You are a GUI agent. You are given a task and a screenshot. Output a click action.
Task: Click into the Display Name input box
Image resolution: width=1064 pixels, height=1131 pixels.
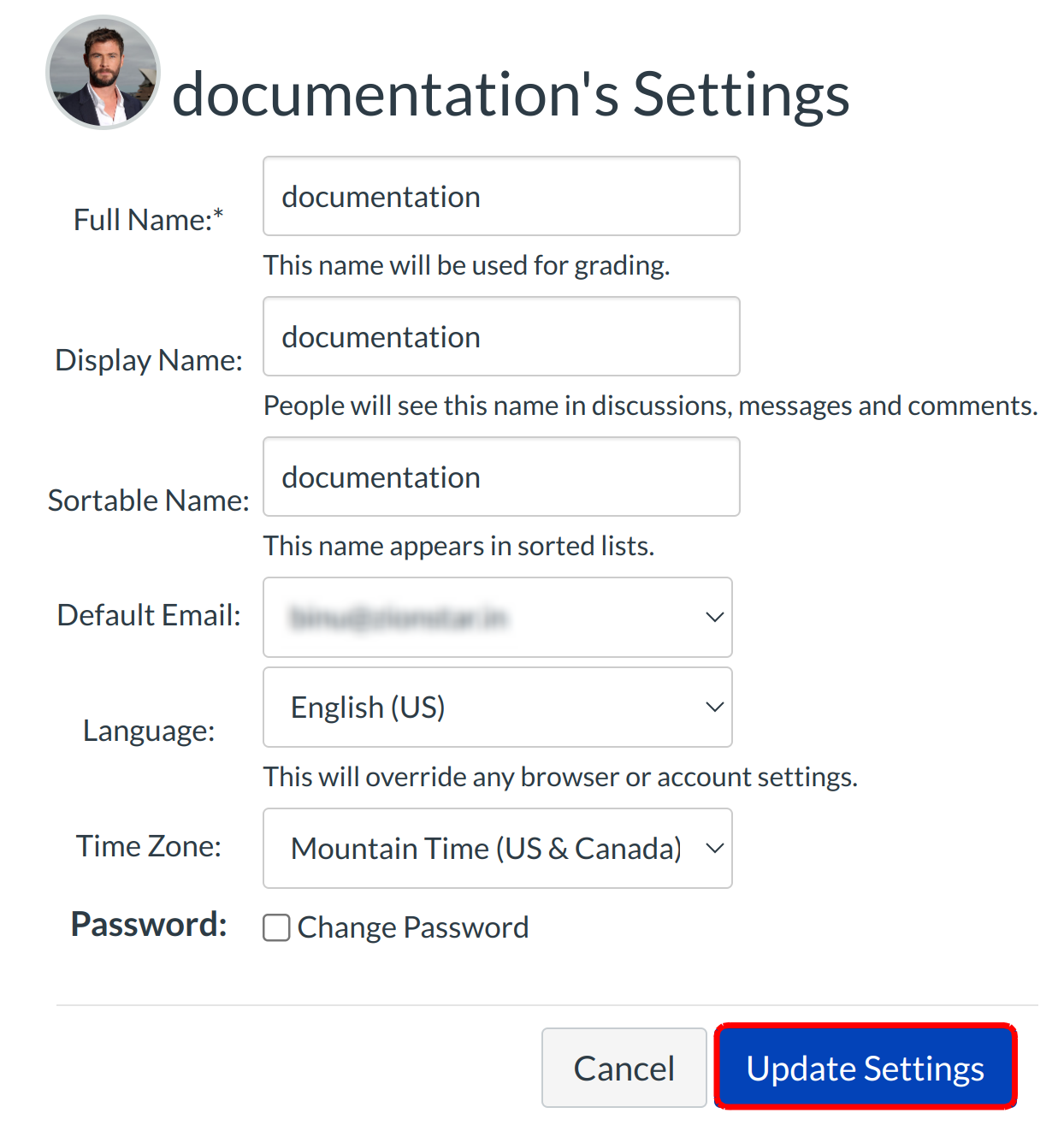500,337
